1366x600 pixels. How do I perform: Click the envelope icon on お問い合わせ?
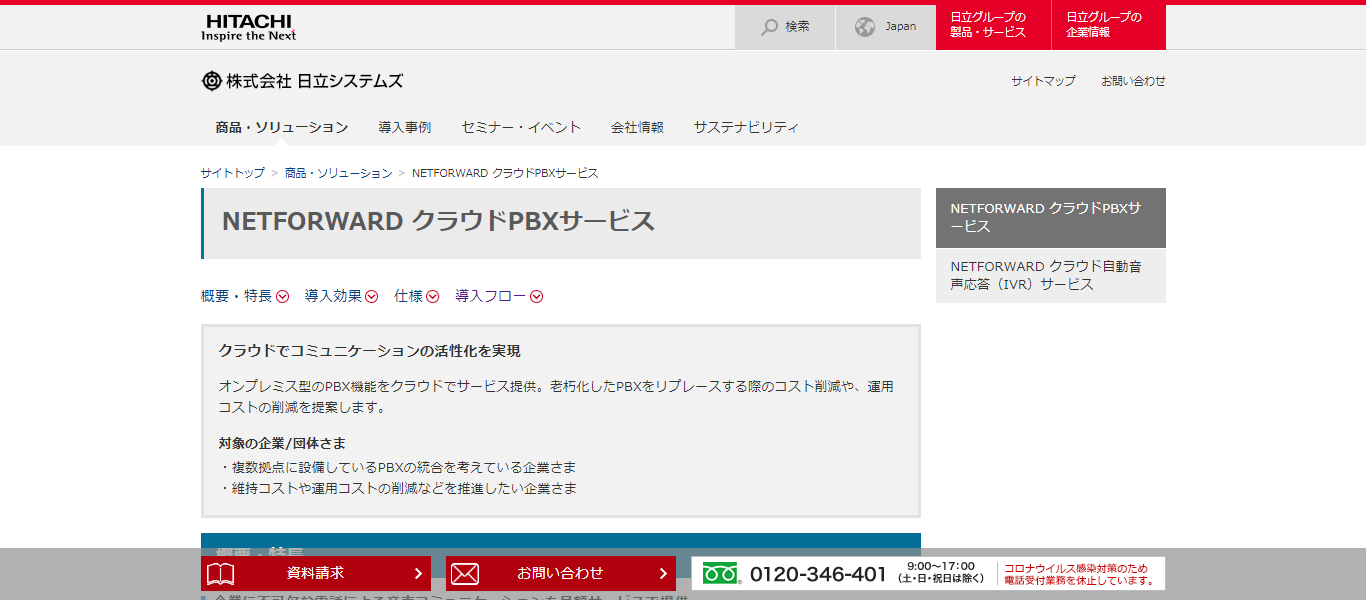click(x=465, y=574)
